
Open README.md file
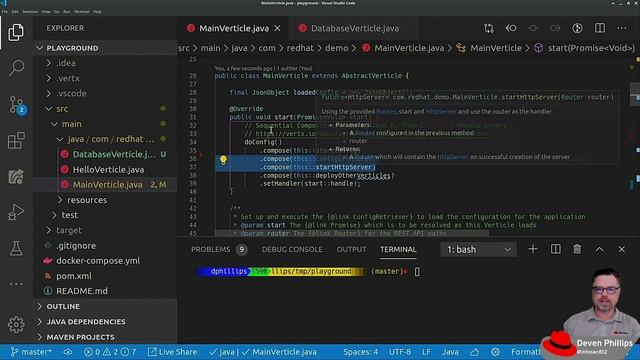[82, 291]
